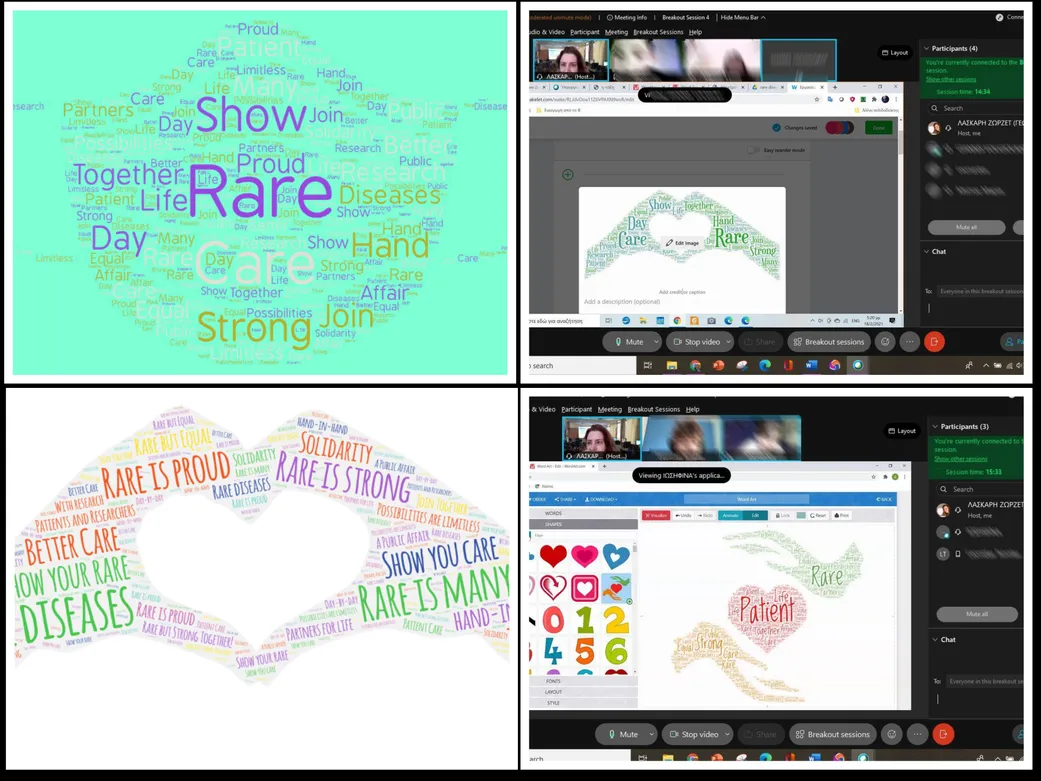The image size is (1041, 781).
Task: Toggle Stop video in the top meeting
Action: 695,342
